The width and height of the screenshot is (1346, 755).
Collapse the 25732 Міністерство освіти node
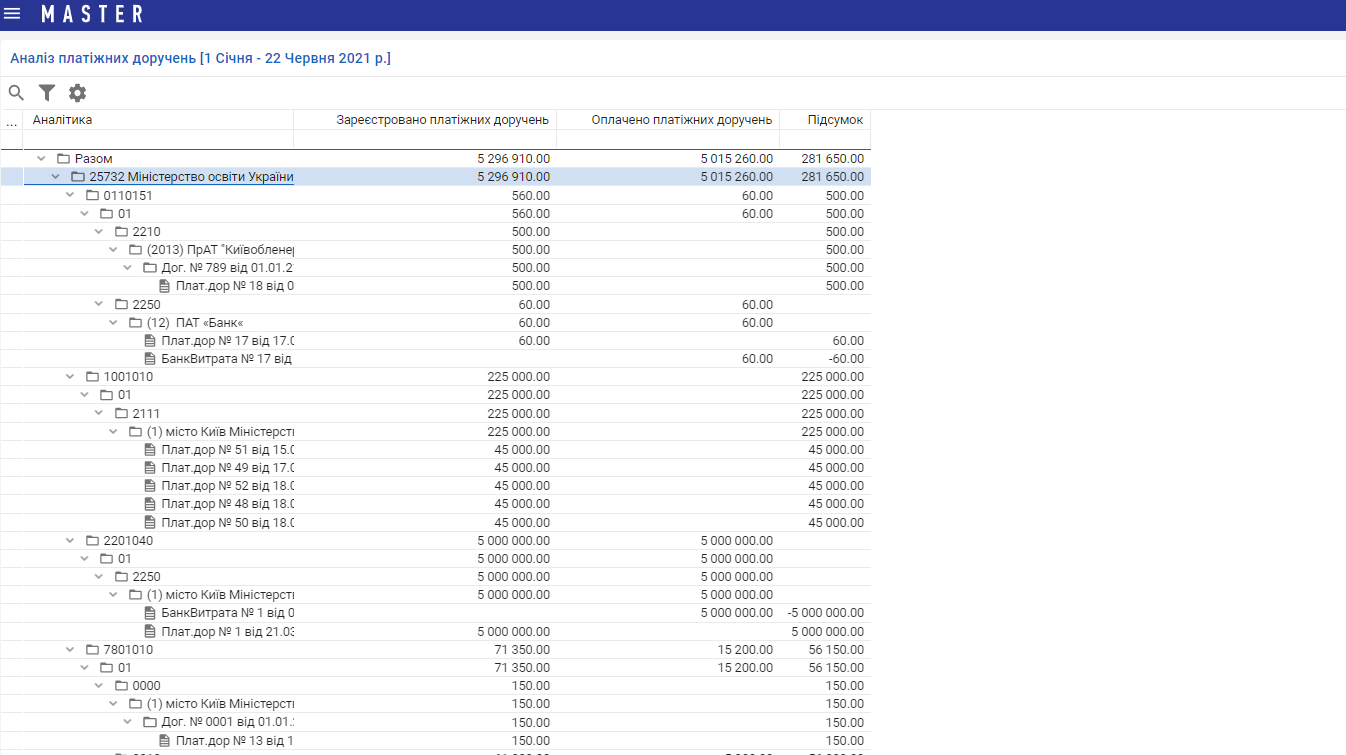[56, 177]
